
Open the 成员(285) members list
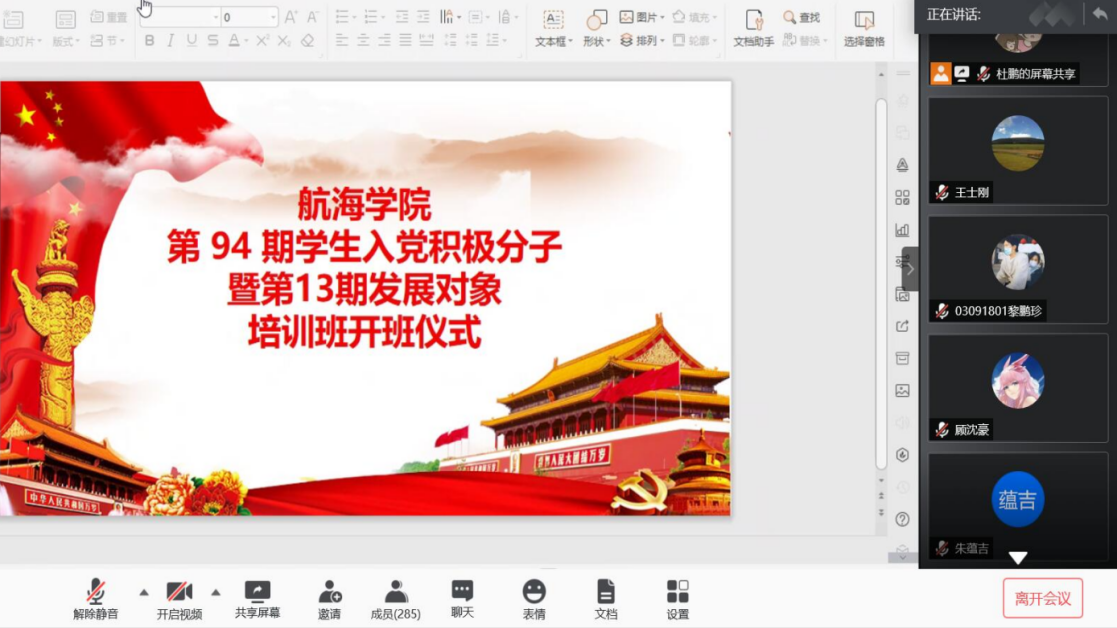click(x=395, y=598)
